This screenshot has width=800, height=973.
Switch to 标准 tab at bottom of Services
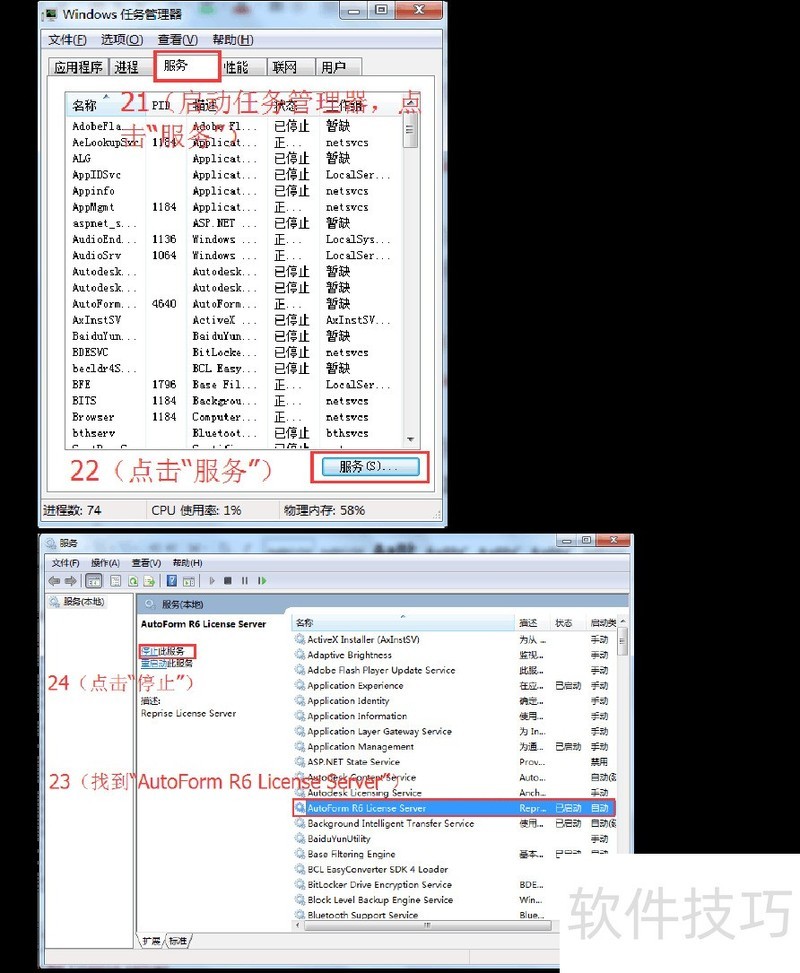click(x=178, y=941)
